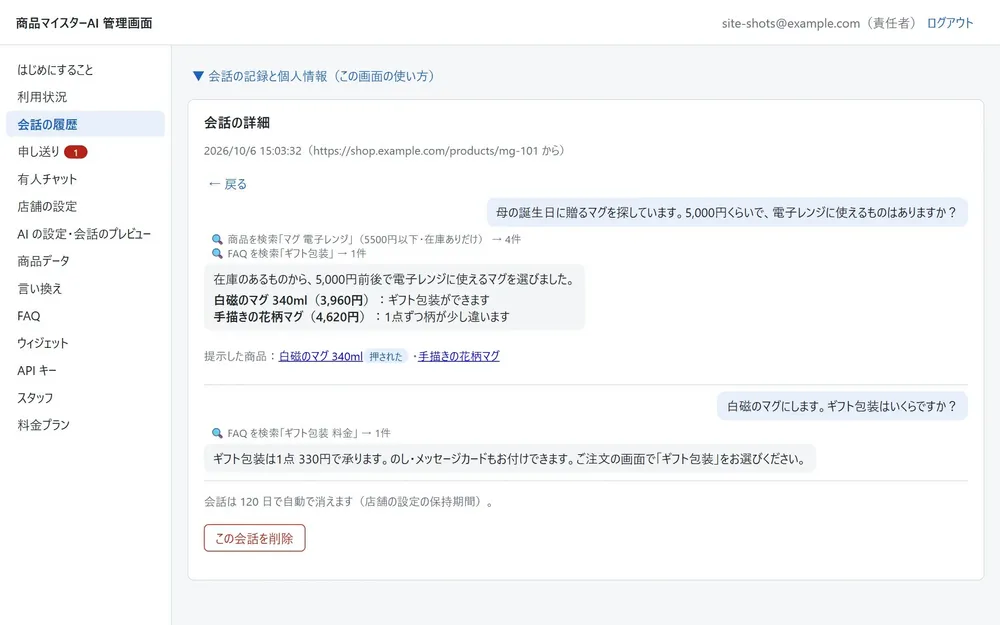Click magnifier icon beside 商品を検索「マグ 電子レンジ」
The height and width of the screenshot is (625, 1000).
[x=217, y=239]
